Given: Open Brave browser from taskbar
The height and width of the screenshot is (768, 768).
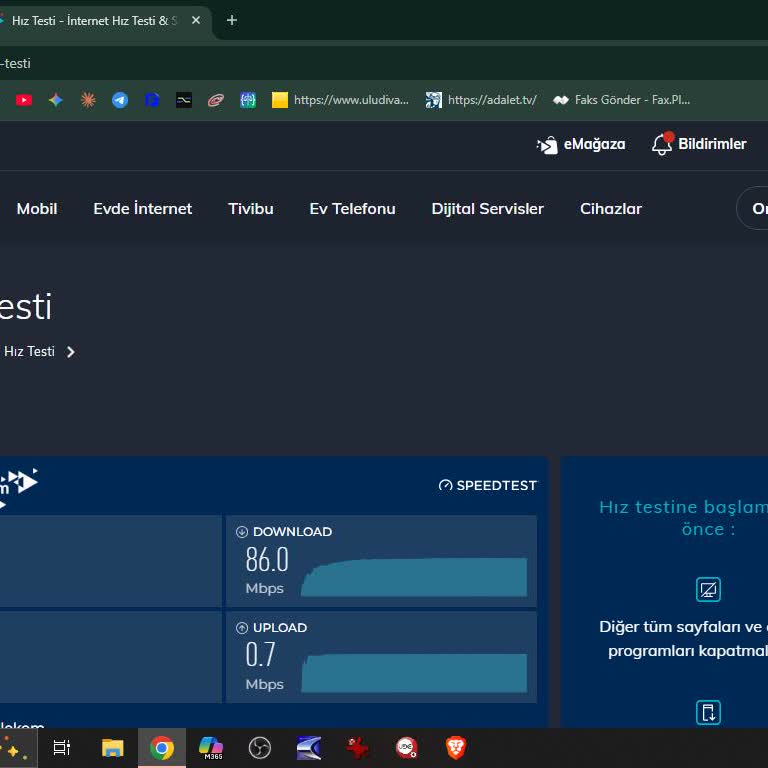Looking at the screenshot, I should [x=456, y=748].
